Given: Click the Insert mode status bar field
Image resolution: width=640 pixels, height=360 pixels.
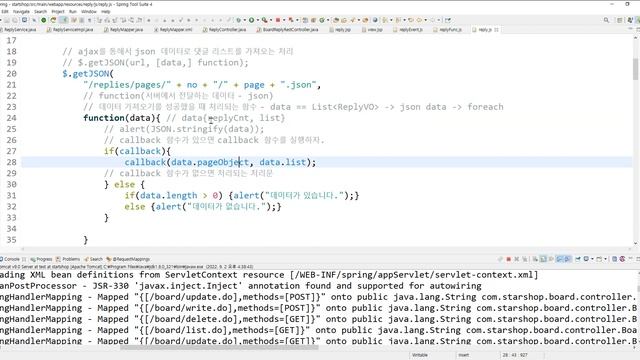Looking at the screenshot, I should (464, 355).
